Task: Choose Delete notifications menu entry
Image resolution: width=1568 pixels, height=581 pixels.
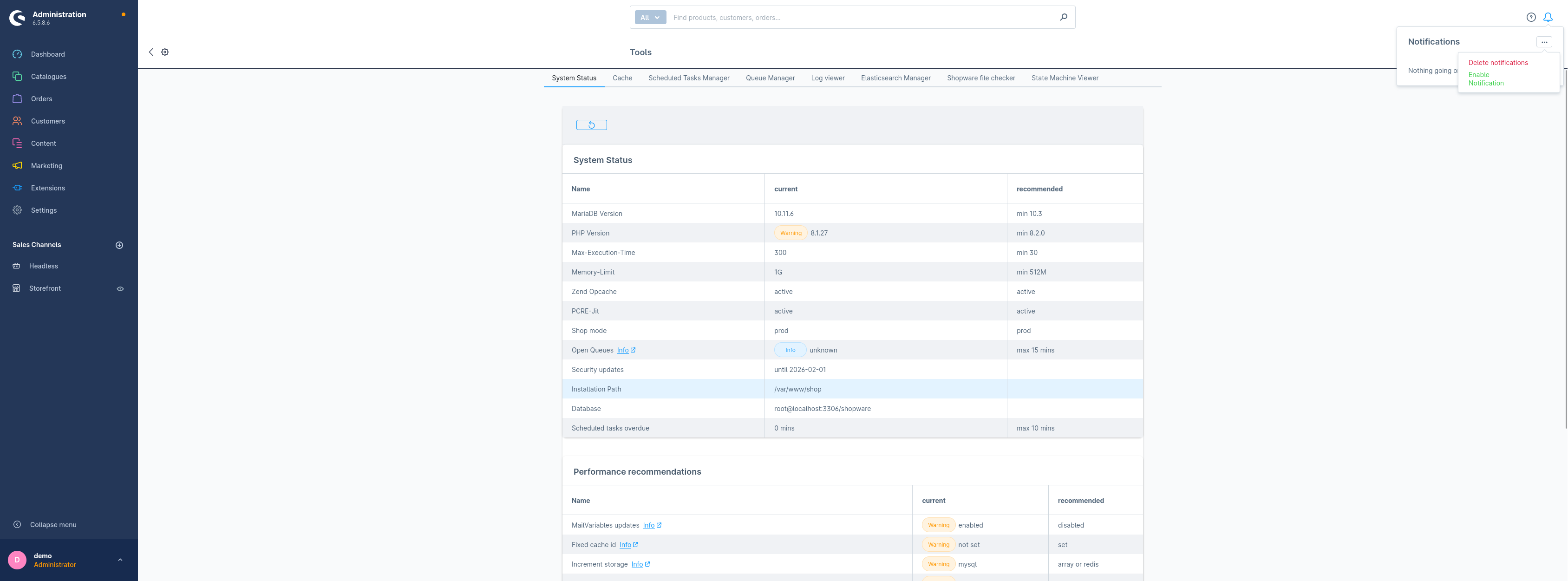Action: pyautogui.click(x=1498, y=63)
